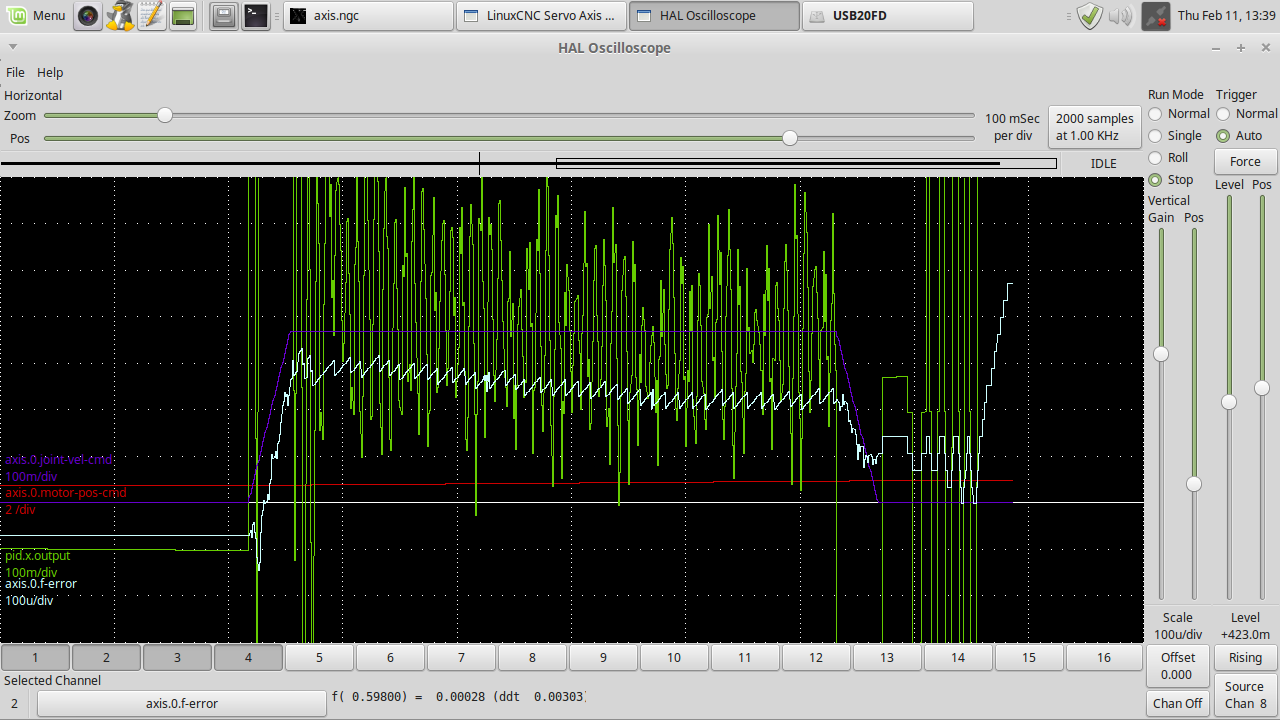Click the green window launcher icon
Image resolution: width=1280 pixels, height=720 pixels.
tap(182, 16)
